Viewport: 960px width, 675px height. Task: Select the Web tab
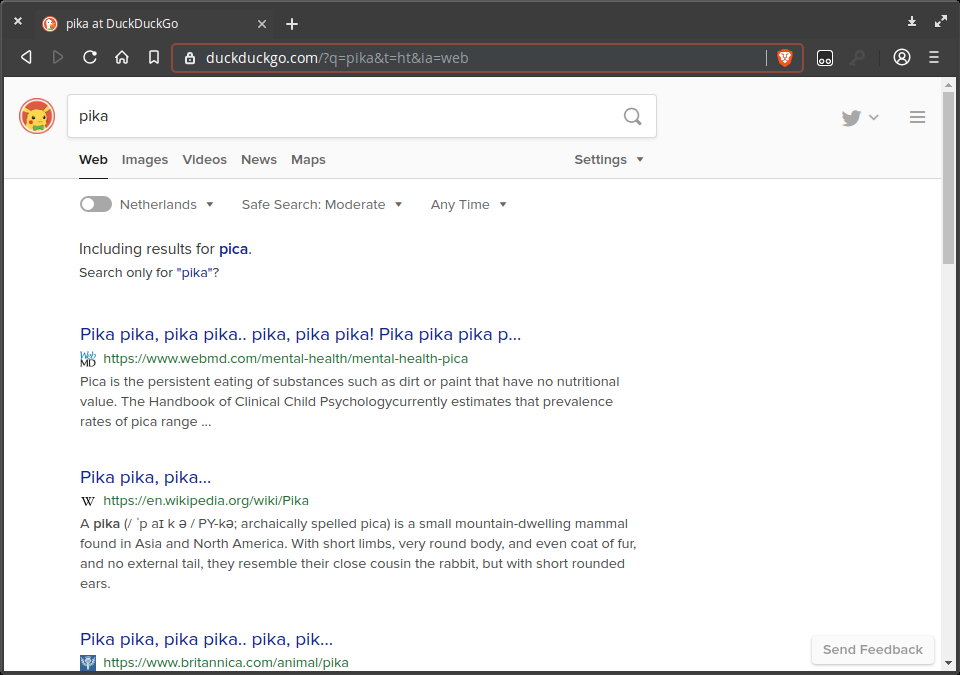(x=93, y=159)
